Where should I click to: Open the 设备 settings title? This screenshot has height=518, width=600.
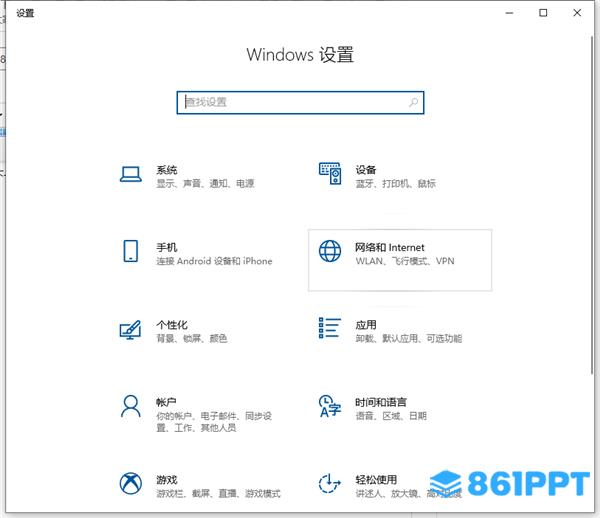click(x=366, y=170)
